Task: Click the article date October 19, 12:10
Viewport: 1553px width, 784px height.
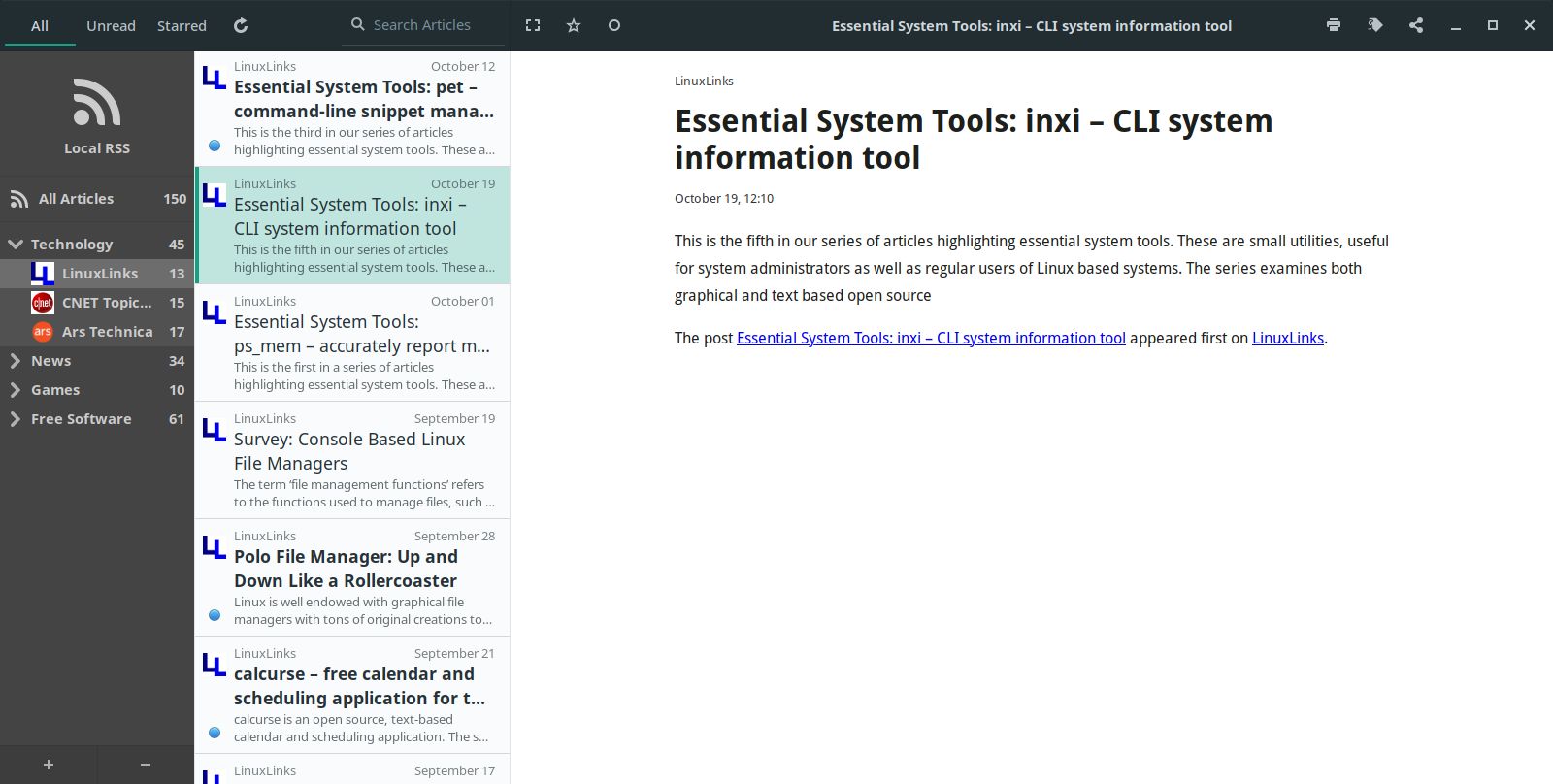Action: [724, 198]
